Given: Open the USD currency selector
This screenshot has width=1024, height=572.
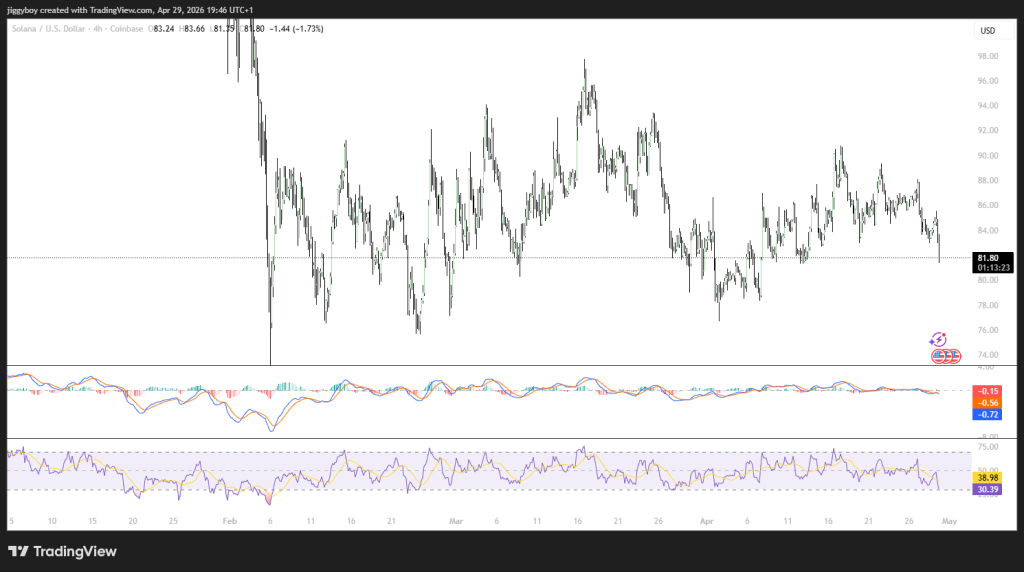Looking at the screenshot, I should [987, 31].
